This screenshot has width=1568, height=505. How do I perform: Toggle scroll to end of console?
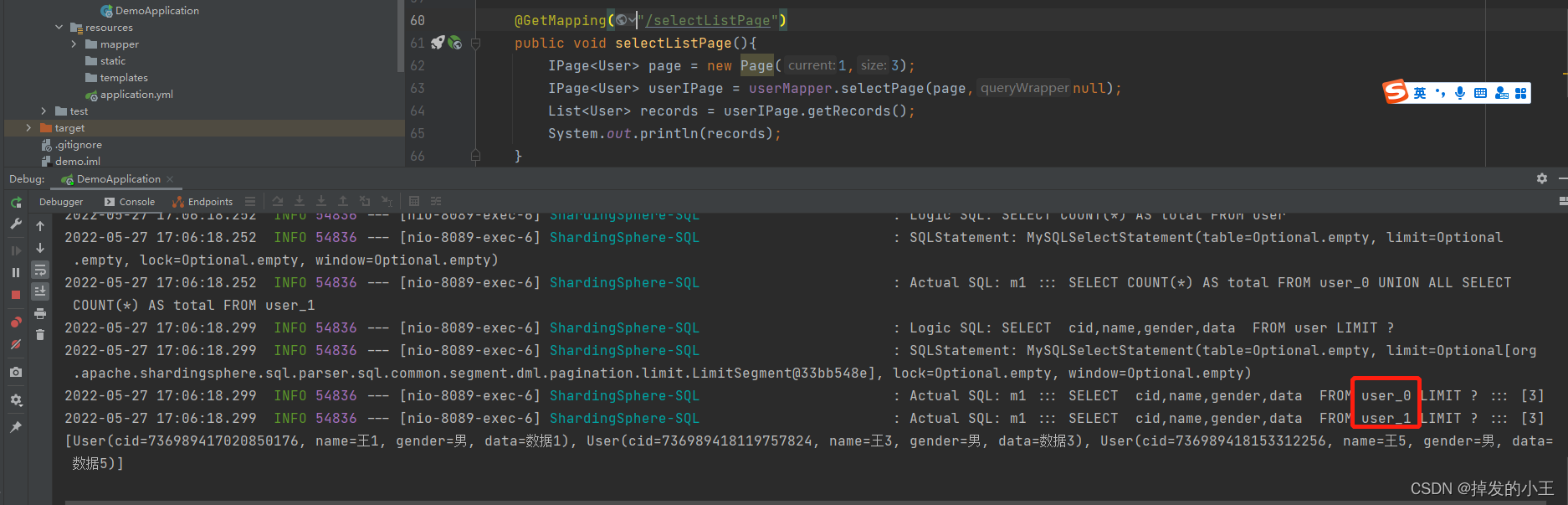point(39,291)
